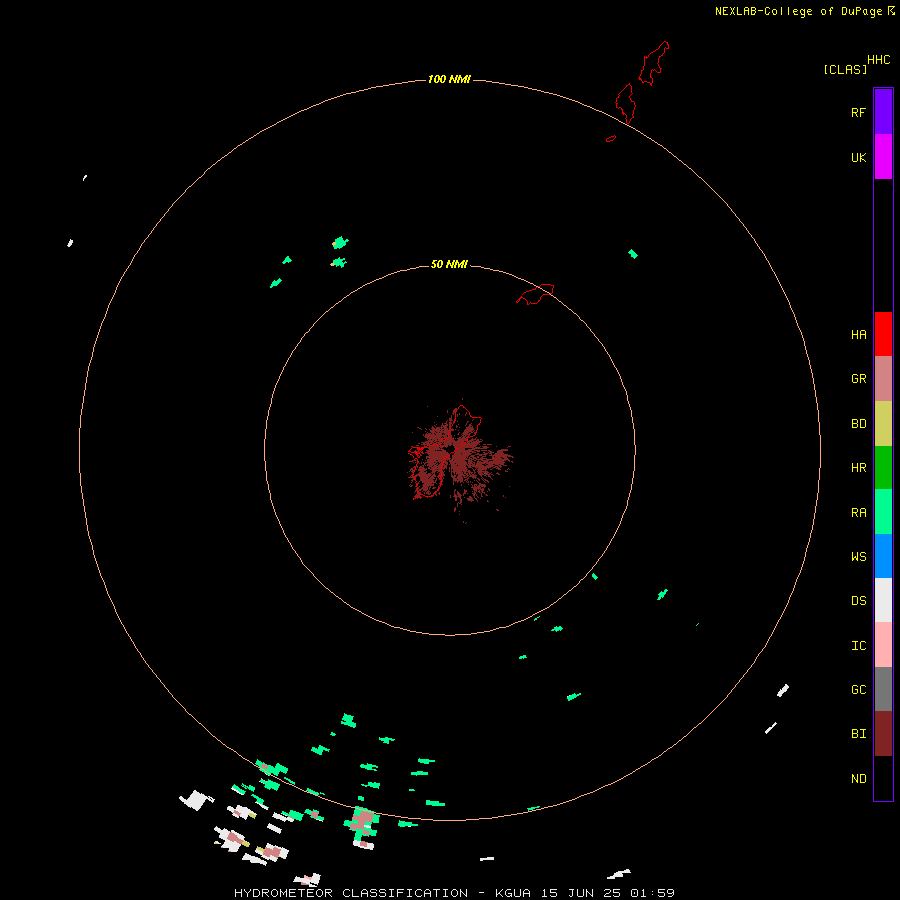Click the "UK" legend label
The height and width of the screenshot is (900, 900).
tap(859, 157)
